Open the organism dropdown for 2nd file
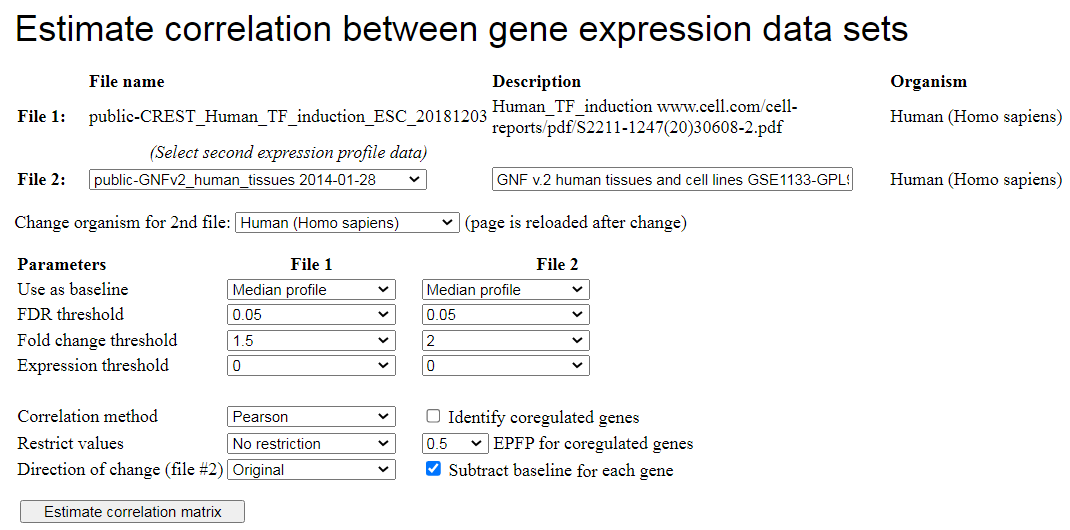The width and height of the screenshot is (1070, 530). (x=347, y=223)
